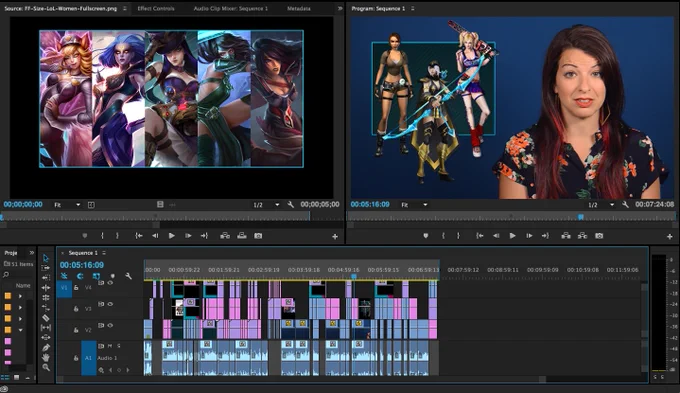Click the Program monitor scrub bar playhead

[x=580, y=216]
